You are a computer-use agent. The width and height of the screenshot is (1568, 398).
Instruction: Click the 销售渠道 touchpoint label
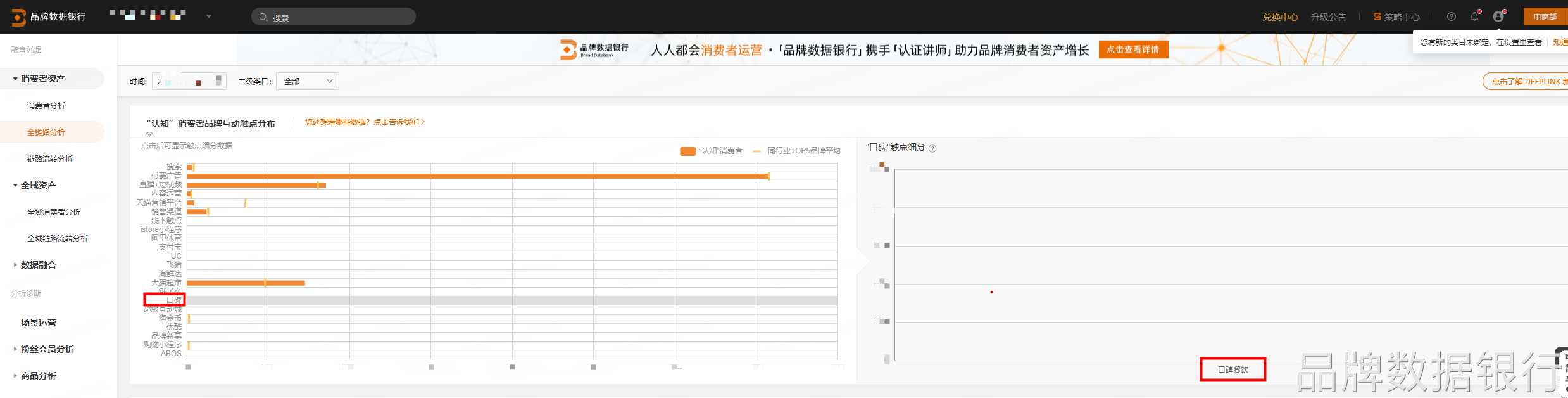(166, 212)
